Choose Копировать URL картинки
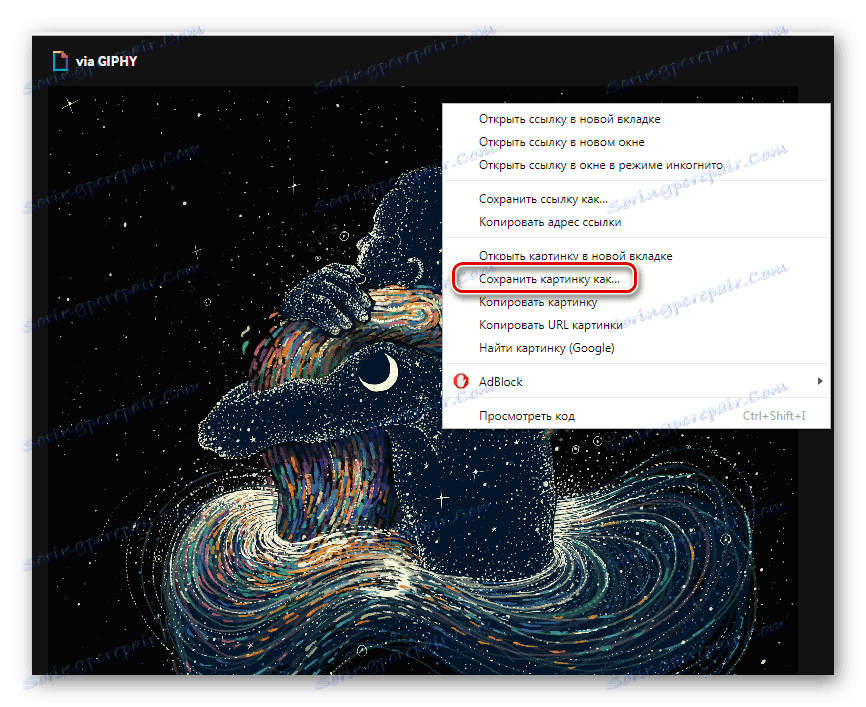 [x=636, y=325]
